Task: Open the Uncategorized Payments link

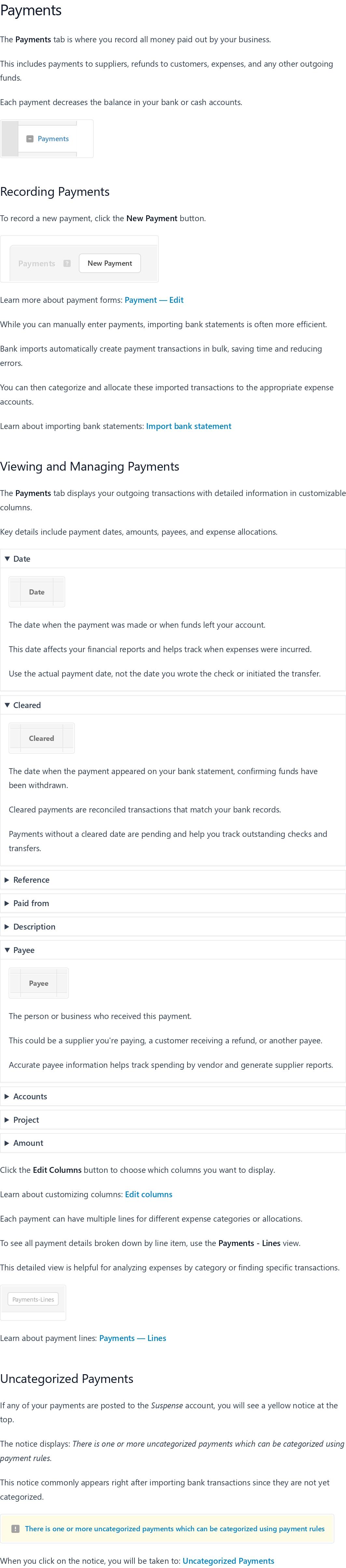Action: tap(228, 1560)
